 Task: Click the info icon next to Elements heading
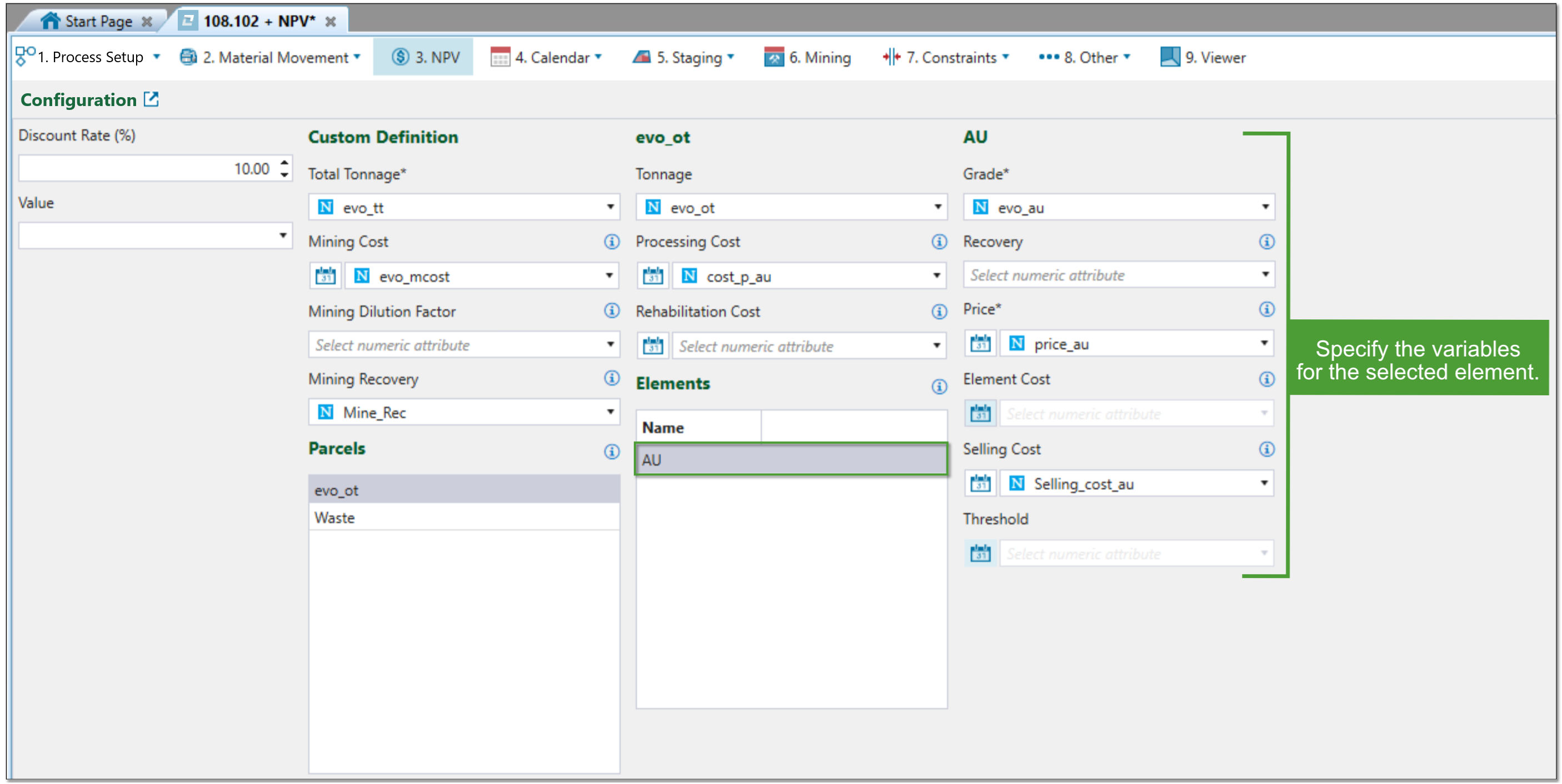[939, 386]
